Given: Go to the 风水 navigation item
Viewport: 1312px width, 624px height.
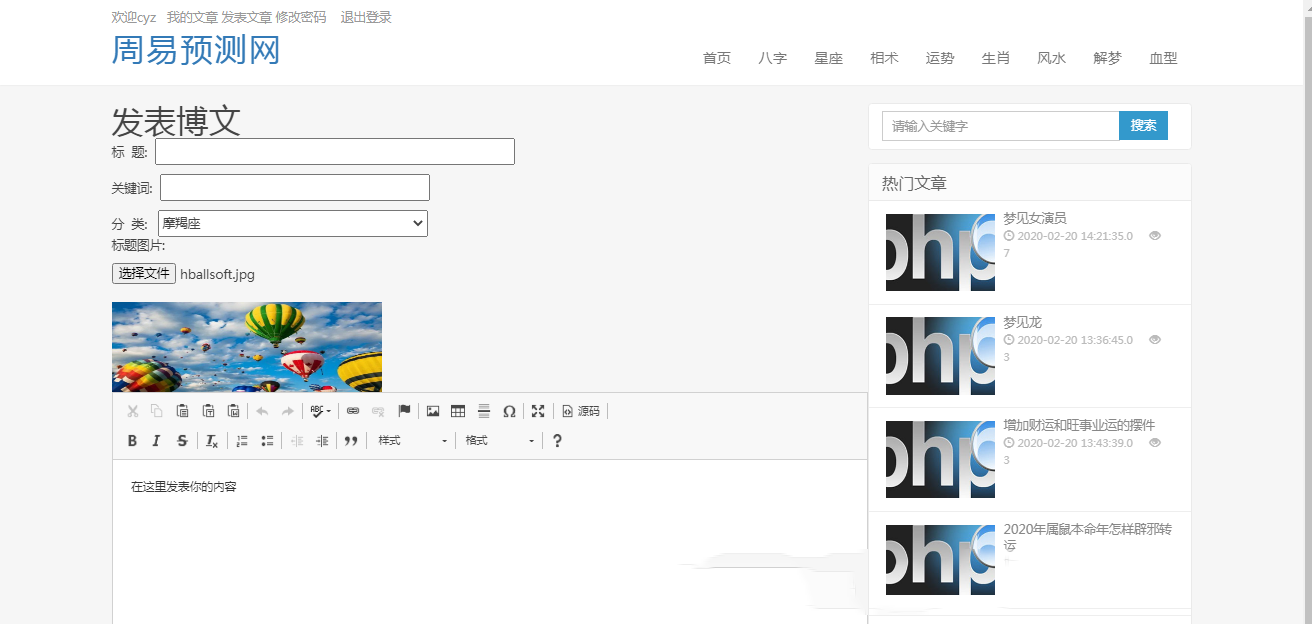Looking at the screenshot, I should (1051, 58).
